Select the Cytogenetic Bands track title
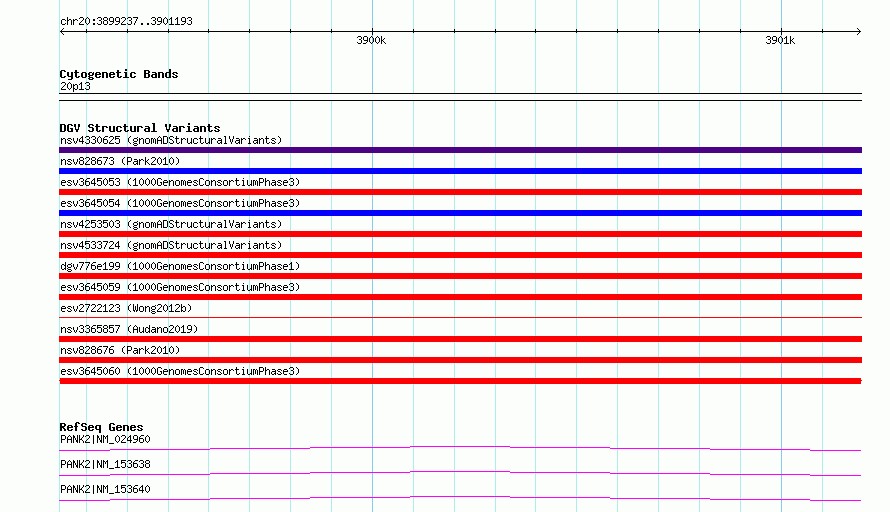This screenshot has height=512, width=890. [x=119, y=74]
